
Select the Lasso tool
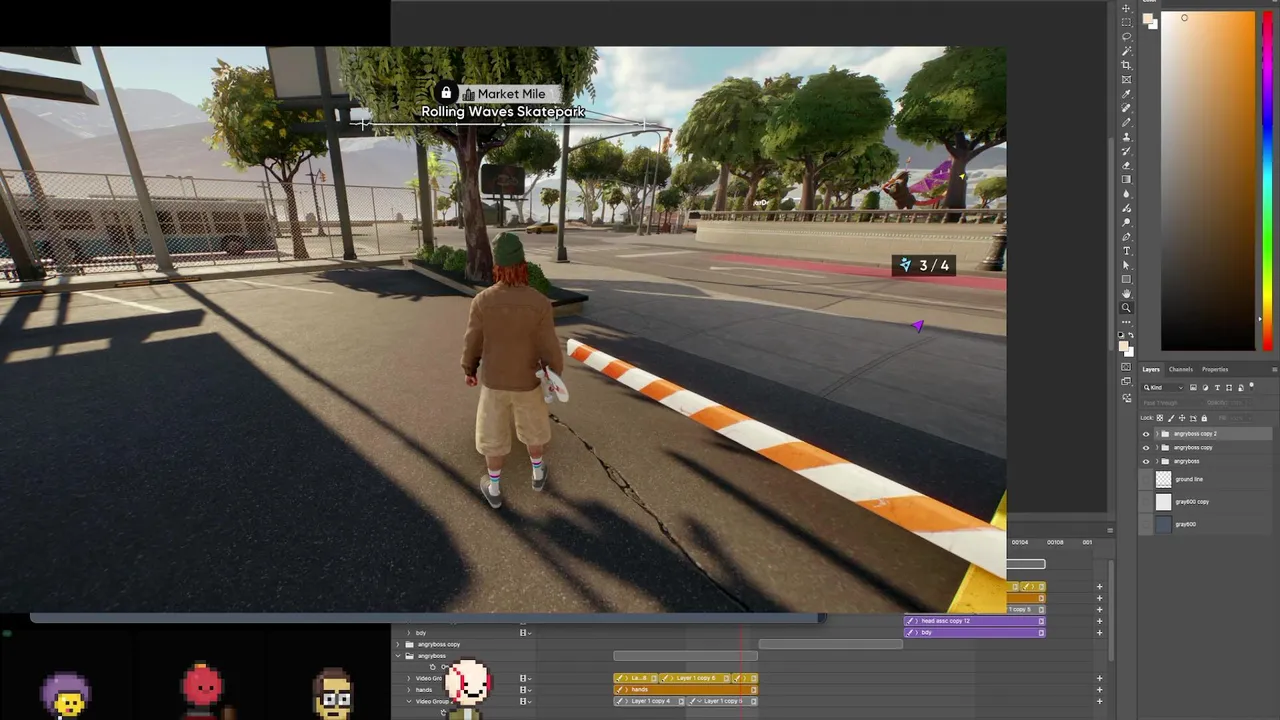[x=1127, y=36]
